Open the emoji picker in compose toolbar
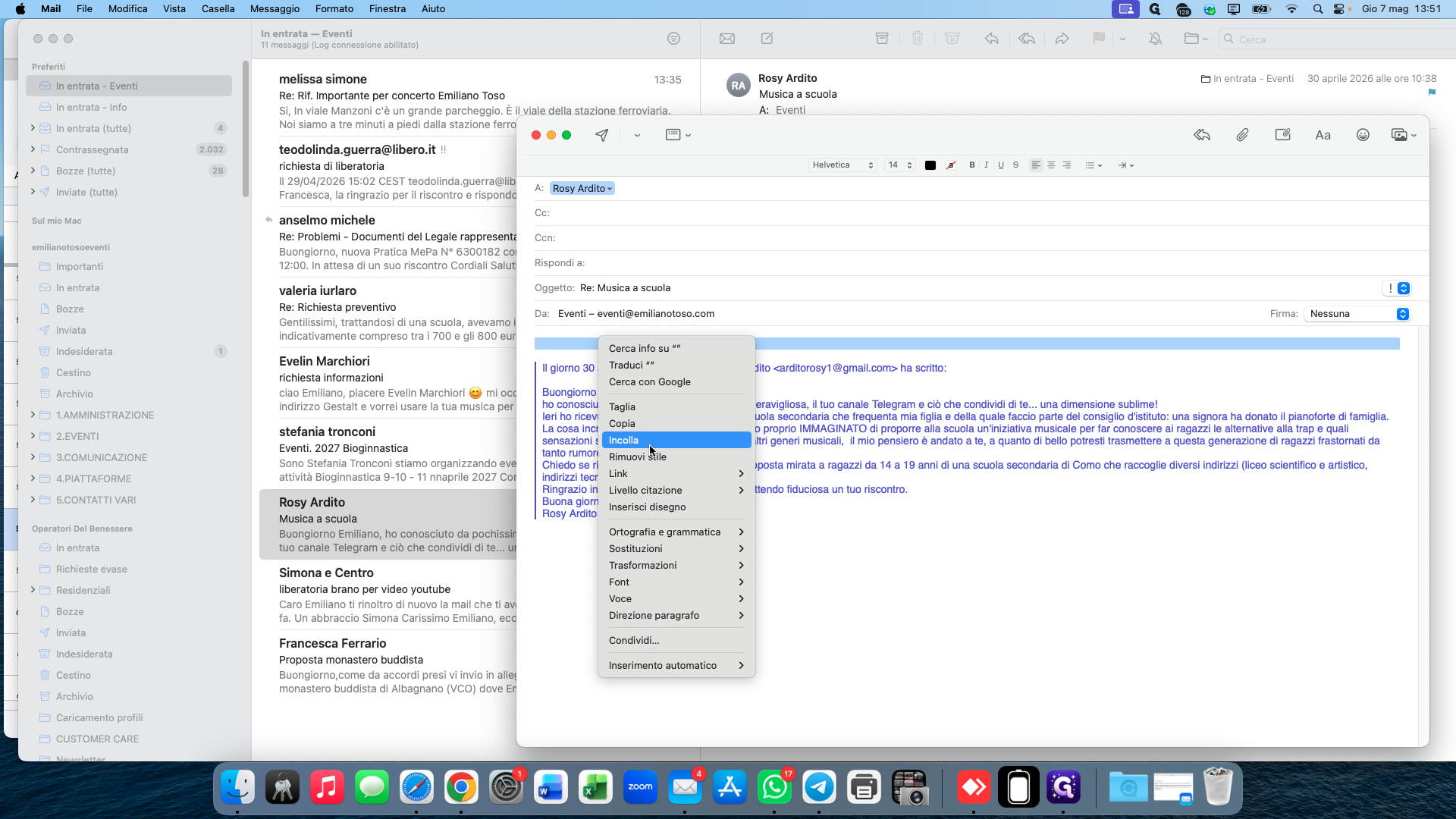Image resolution: width=1456 pixels, height=819 pixels. [x=1363, y=135]
